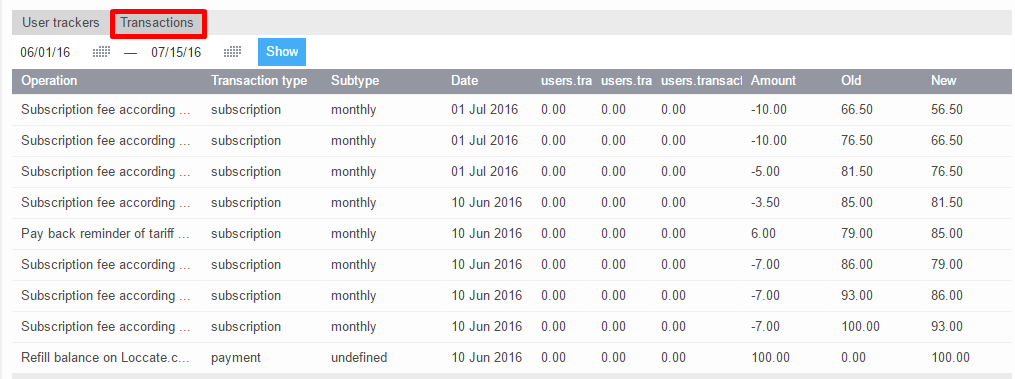Click the 56.50 new balance cell

(x=947, y=109)
